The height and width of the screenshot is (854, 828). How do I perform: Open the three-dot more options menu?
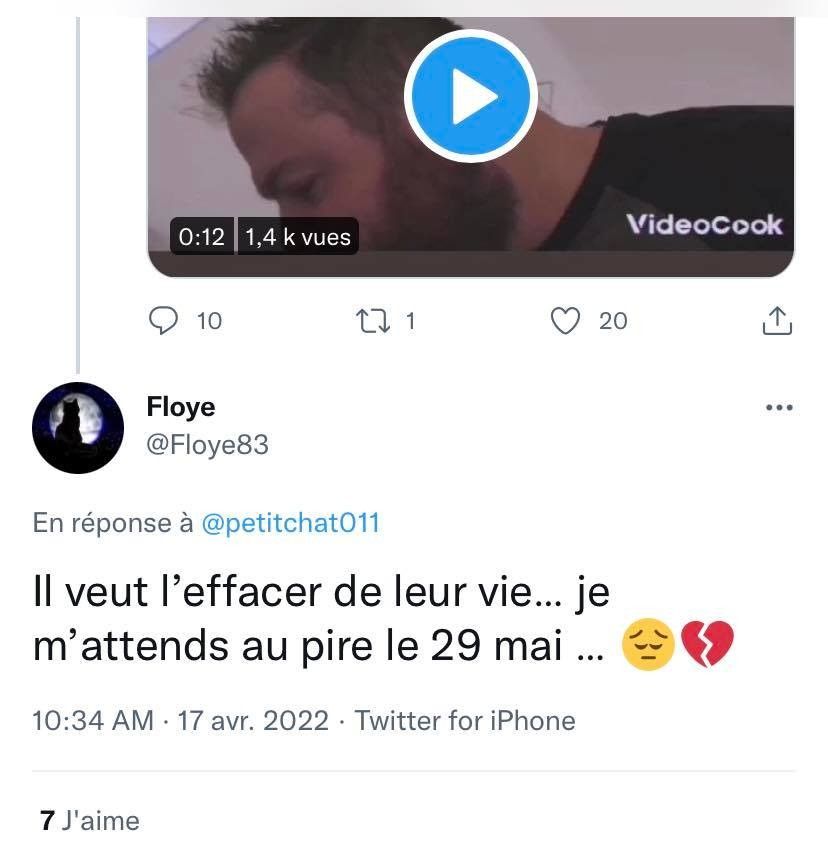pos(778,408)
